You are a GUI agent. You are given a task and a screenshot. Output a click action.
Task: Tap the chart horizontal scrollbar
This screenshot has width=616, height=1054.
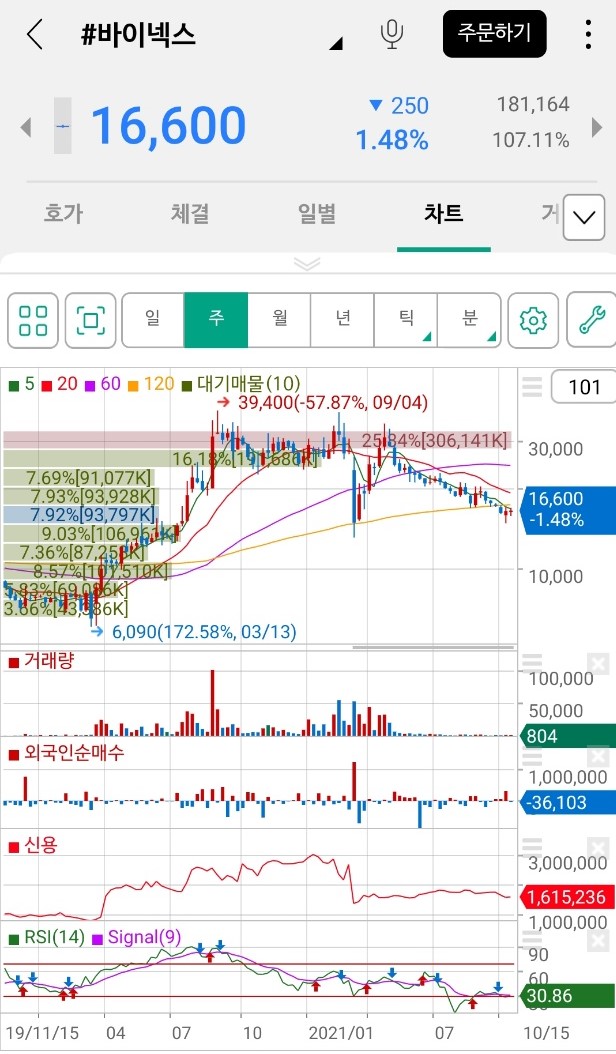pyautogui.click(x=434, y=648)
